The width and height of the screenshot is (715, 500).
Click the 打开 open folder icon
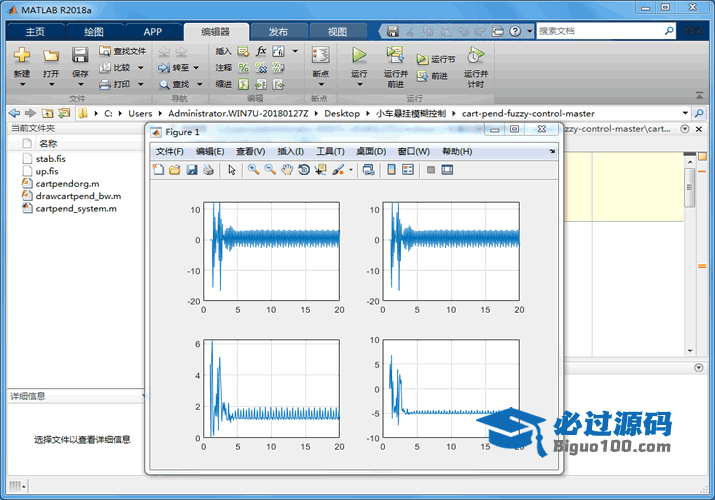(x=51, y=56)
